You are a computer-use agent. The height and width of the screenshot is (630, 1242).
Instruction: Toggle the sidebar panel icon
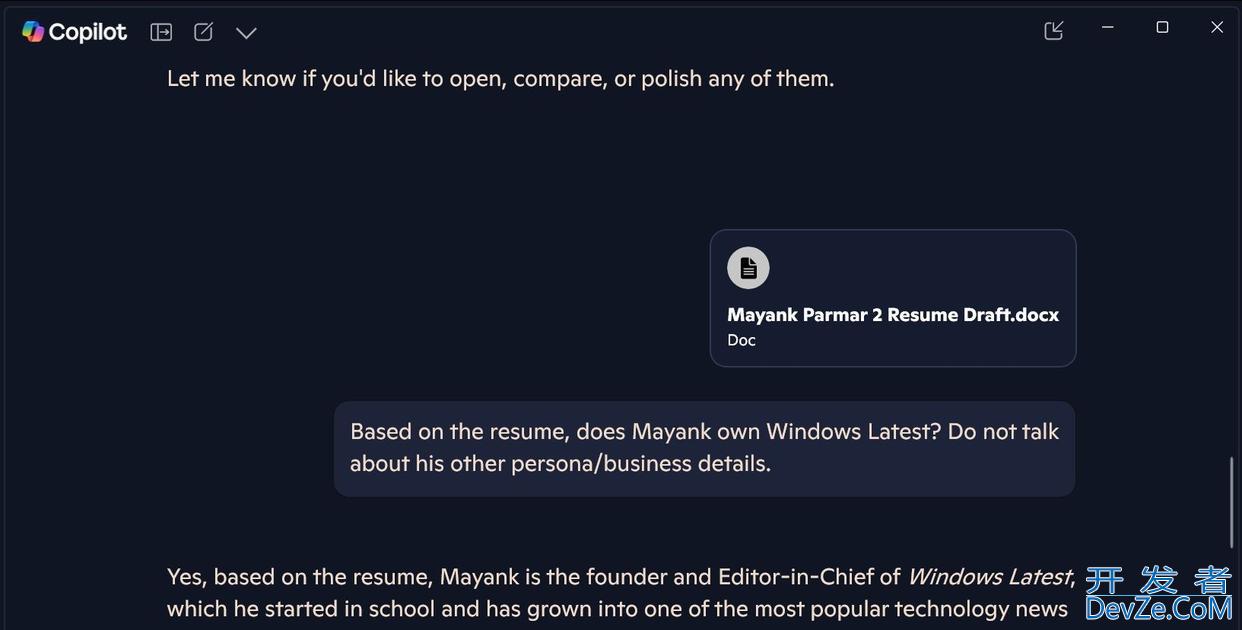click(161, 32)
